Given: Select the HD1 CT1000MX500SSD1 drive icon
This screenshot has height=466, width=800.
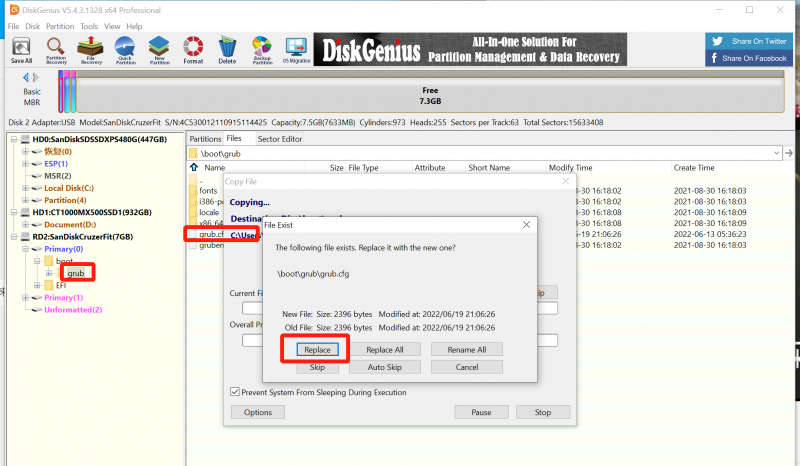Looking at the screenshot, I should 25,212.
